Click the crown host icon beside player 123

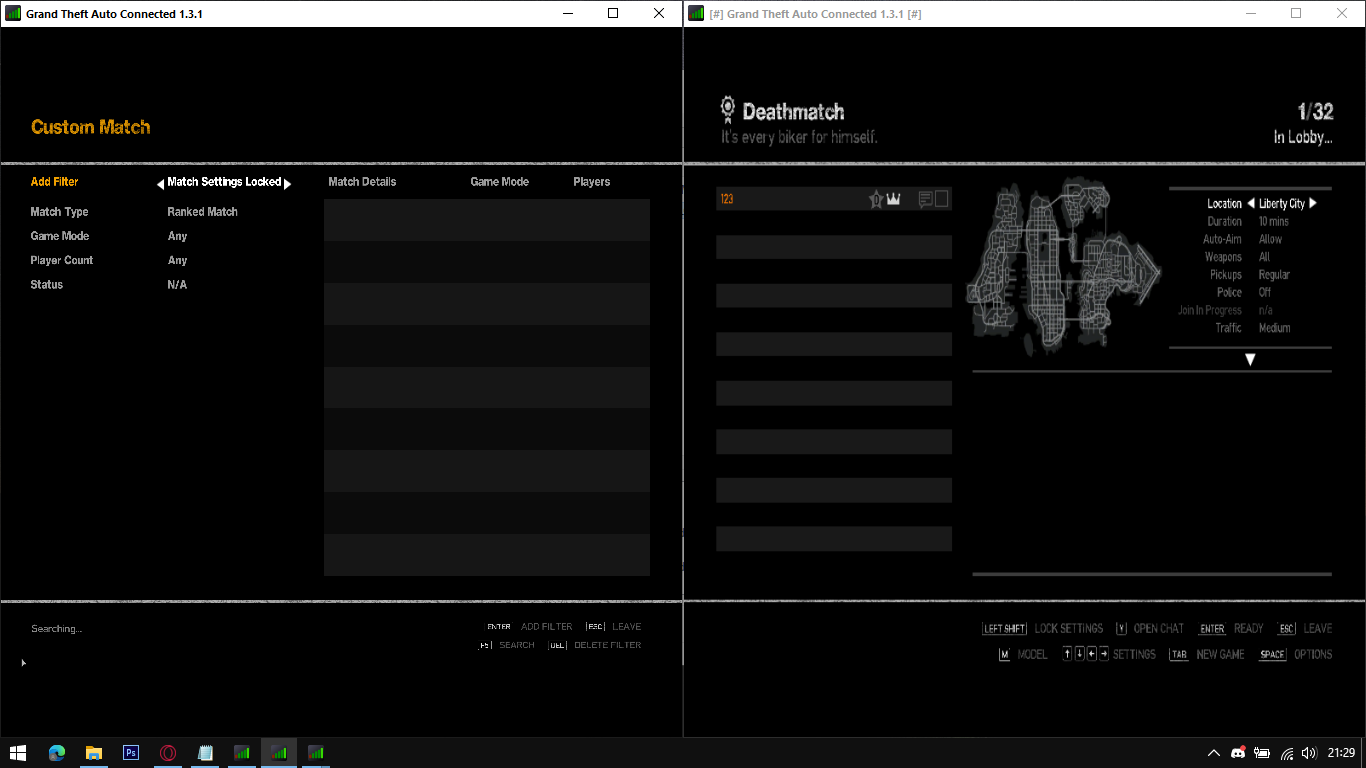[893, 199]
